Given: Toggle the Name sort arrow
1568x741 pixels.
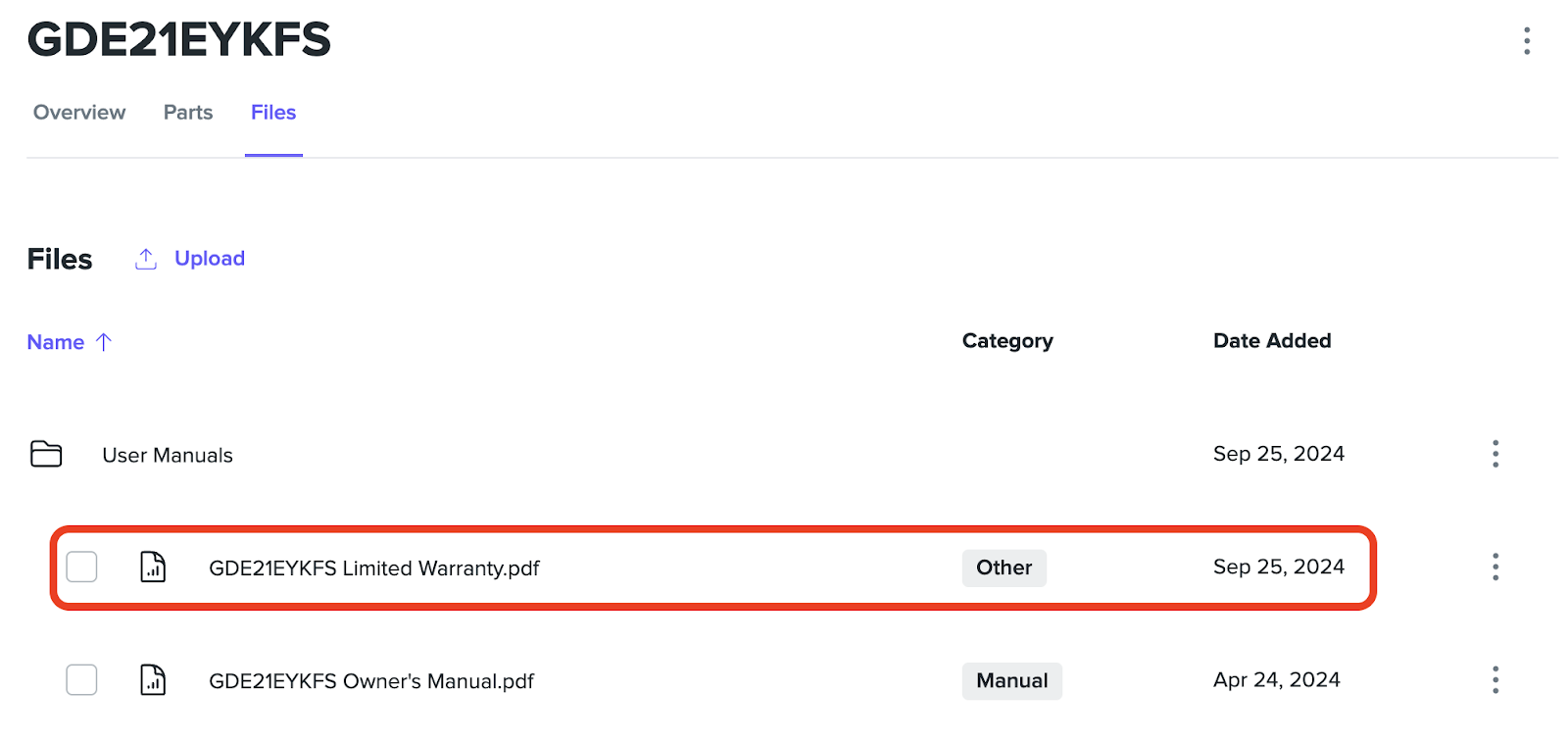Looking at the screenshot, I should [x=104, y=342].
